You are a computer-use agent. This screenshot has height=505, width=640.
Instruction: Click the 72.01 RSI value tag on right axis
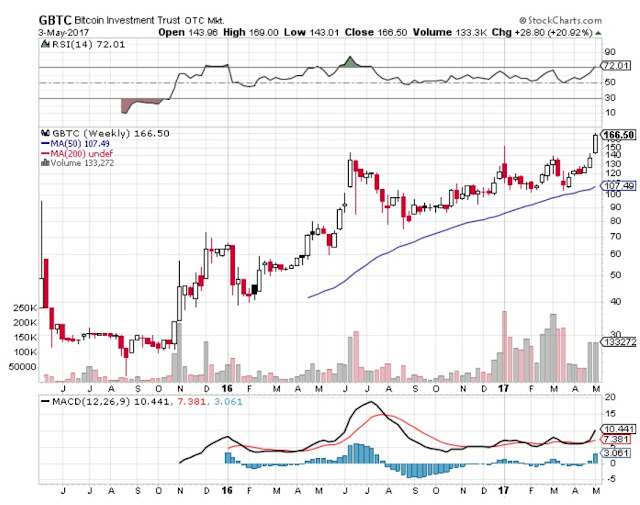coord(616,65)
